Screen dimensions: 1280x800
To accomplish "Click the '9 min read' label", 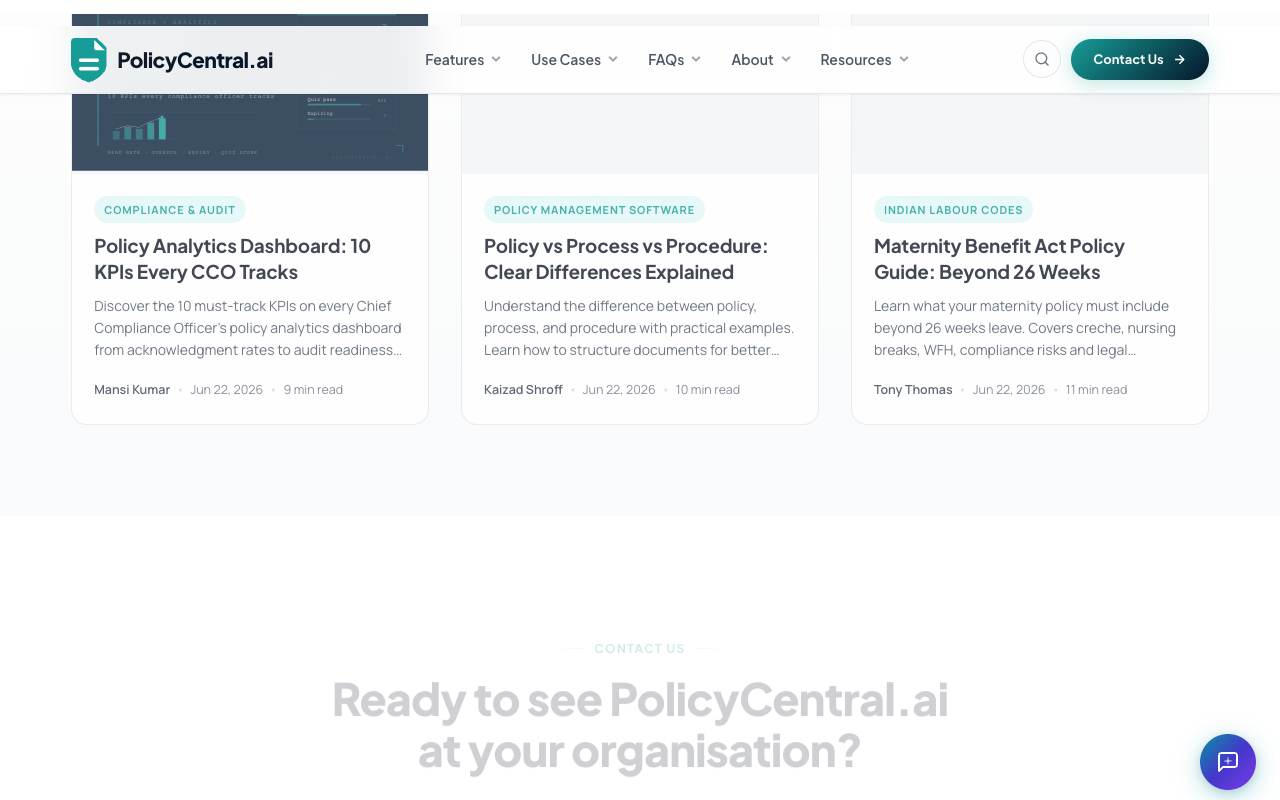I will [x=313, y=390].
